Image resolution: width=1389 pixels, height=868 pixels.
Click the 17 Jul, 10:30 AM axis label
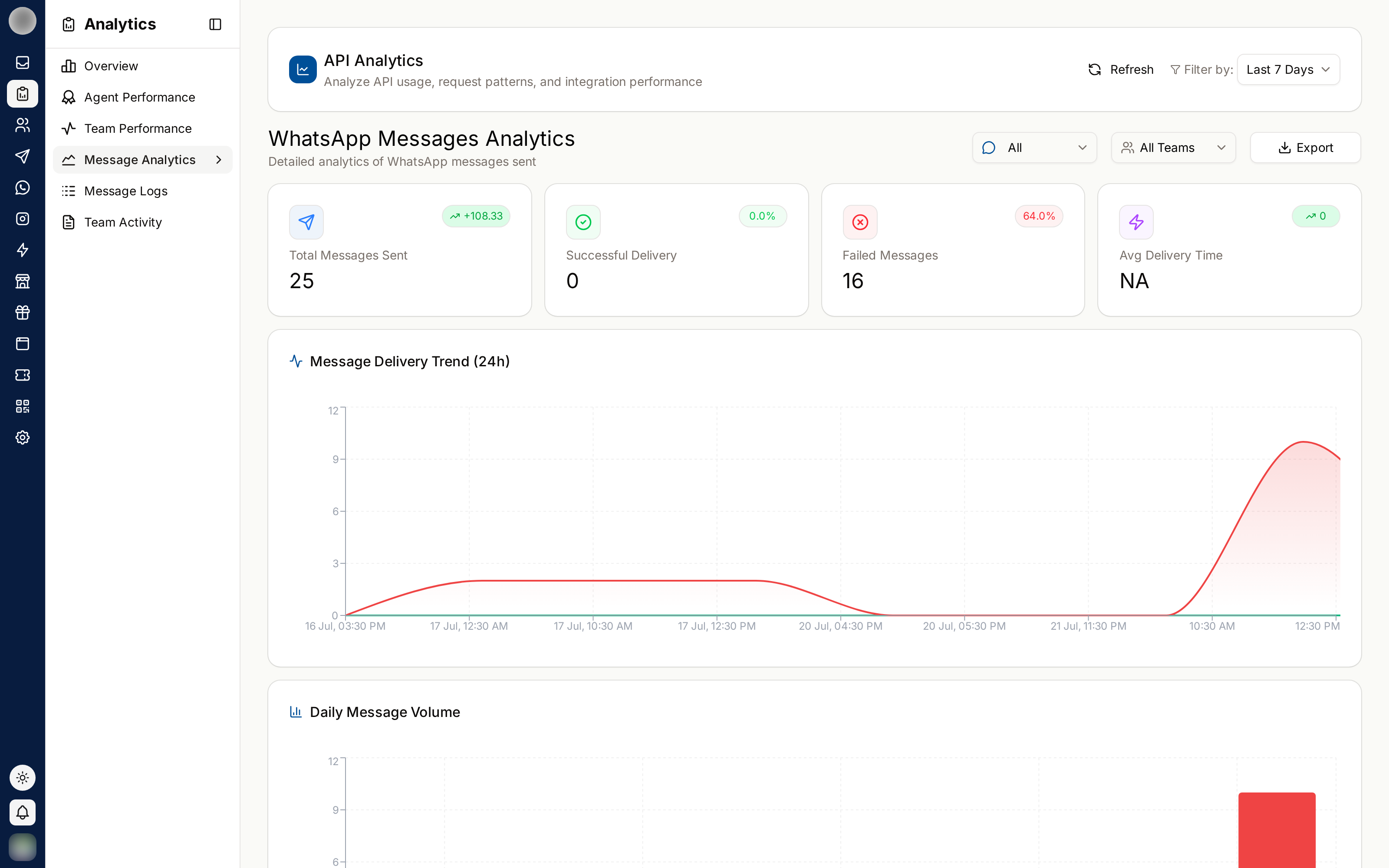593,626
